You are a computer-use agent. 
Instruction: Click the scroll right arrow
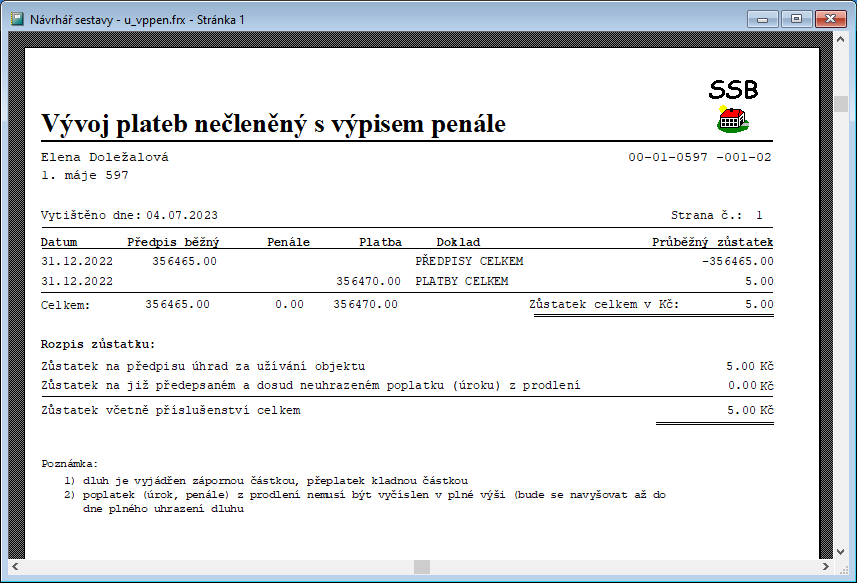[x=825, y=567]
